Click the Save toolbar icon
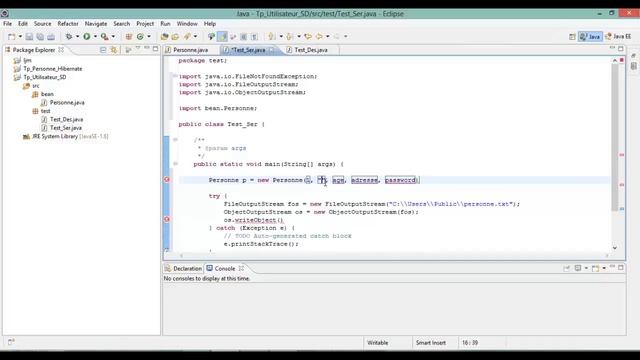The height and width of the screenshot is (360, 640). tap(29, 37)
